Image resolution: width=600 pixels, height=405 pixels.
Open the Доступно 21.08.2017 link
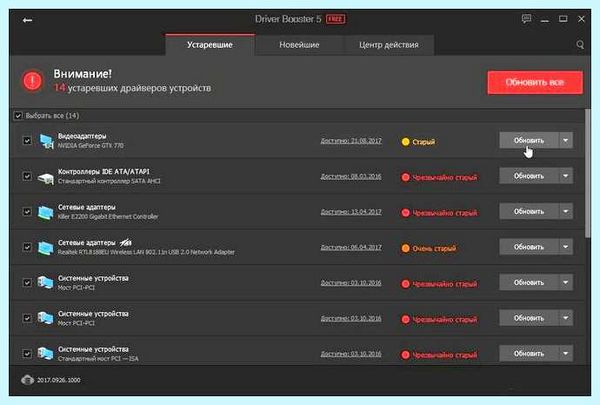point(351,141)
